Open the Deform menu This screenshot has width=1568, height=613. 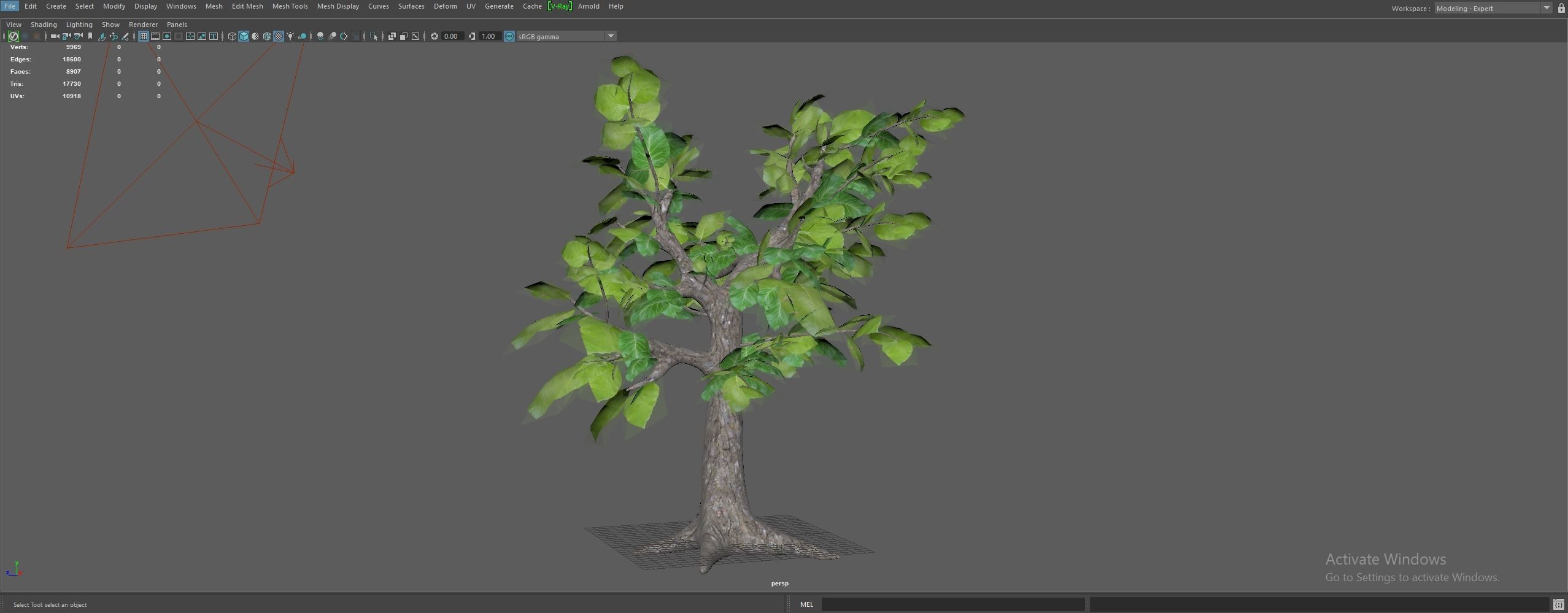click(x=445, y=6)
